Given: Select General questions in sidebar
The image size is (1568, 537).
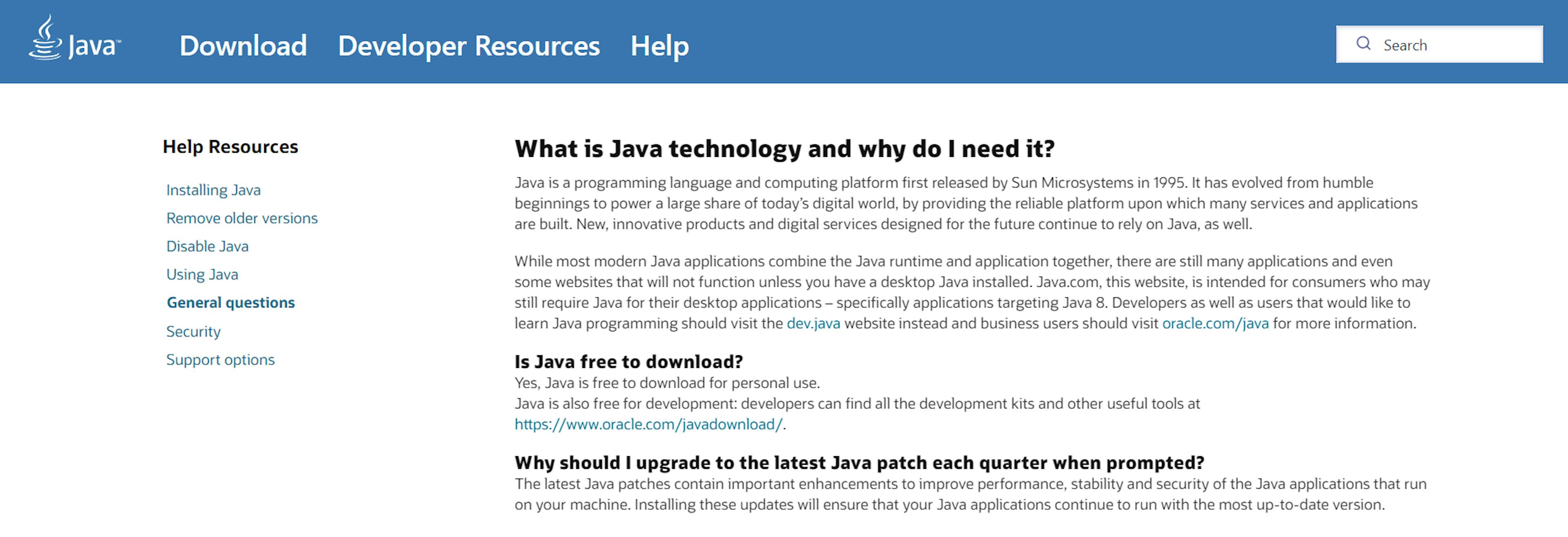Looking at the screenshot, I should (x=231, y=303).
